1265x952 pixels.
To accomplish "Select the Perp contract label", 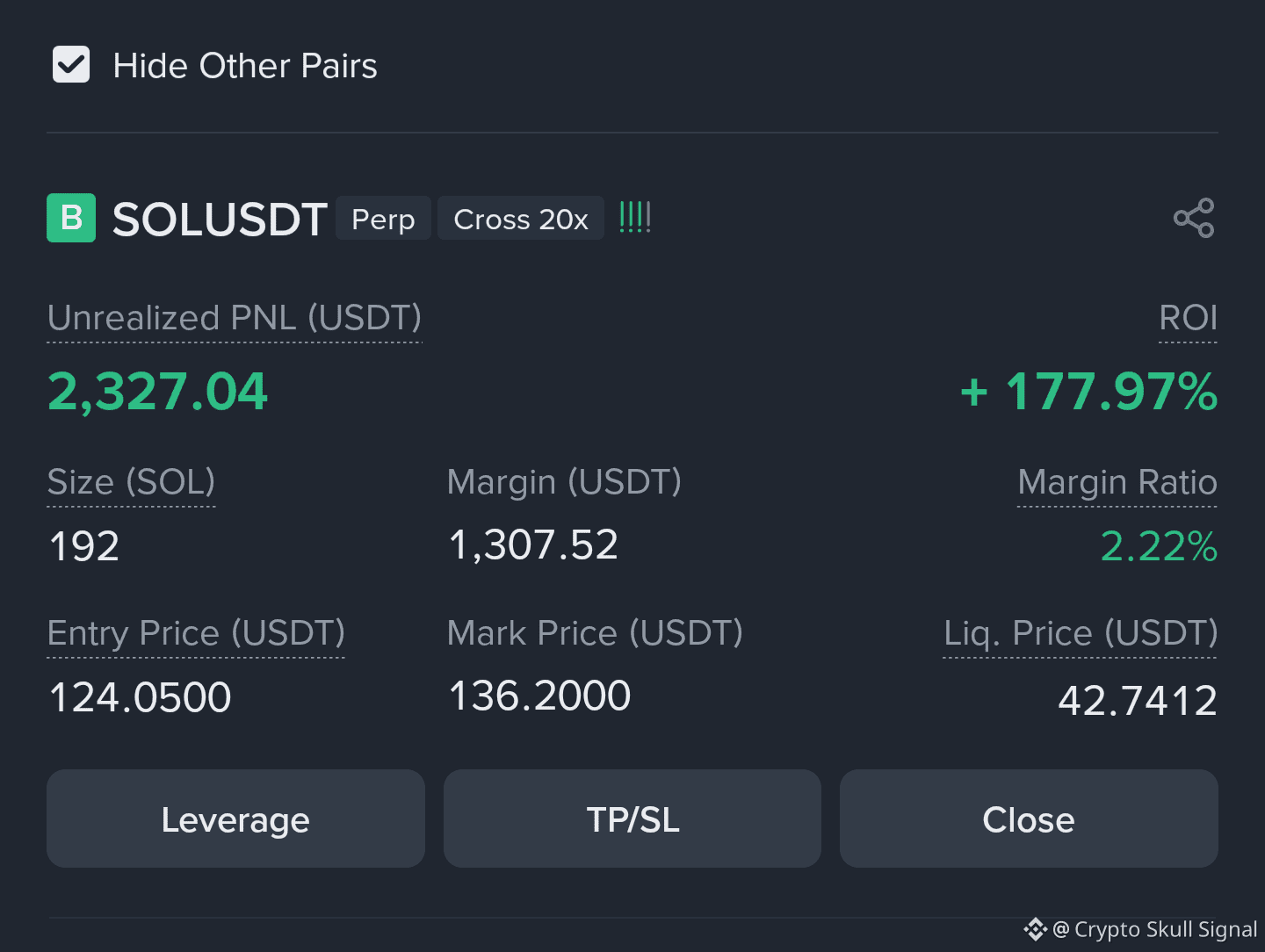I will pos(383,219).
